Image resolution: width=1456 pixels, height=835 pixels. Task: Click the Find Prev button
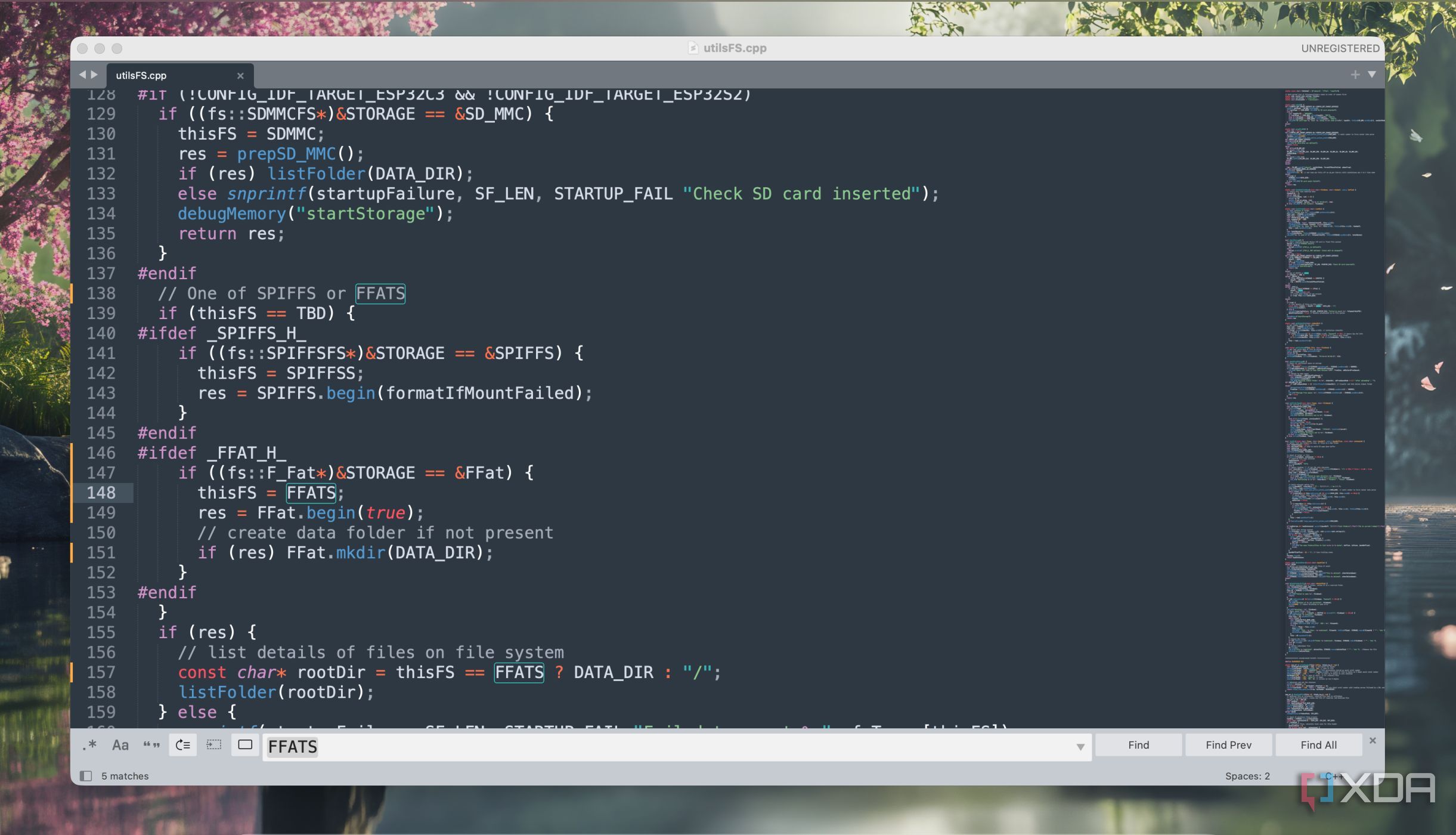click(x=1228, y=745)
